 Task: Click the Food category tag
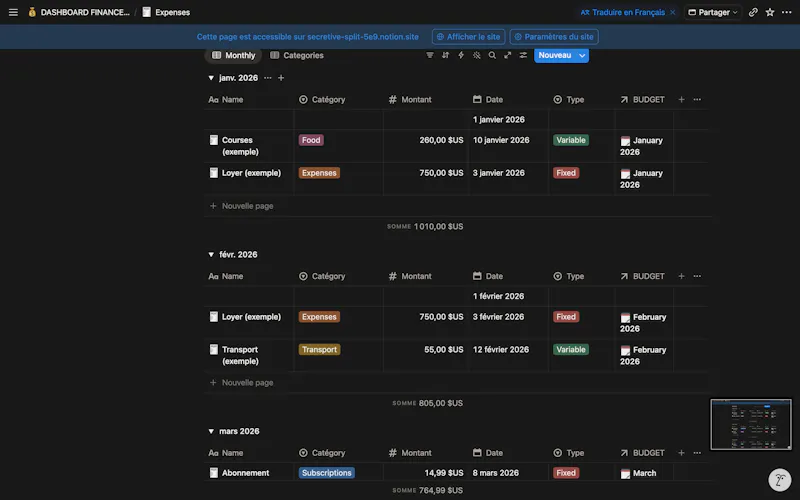311,140
